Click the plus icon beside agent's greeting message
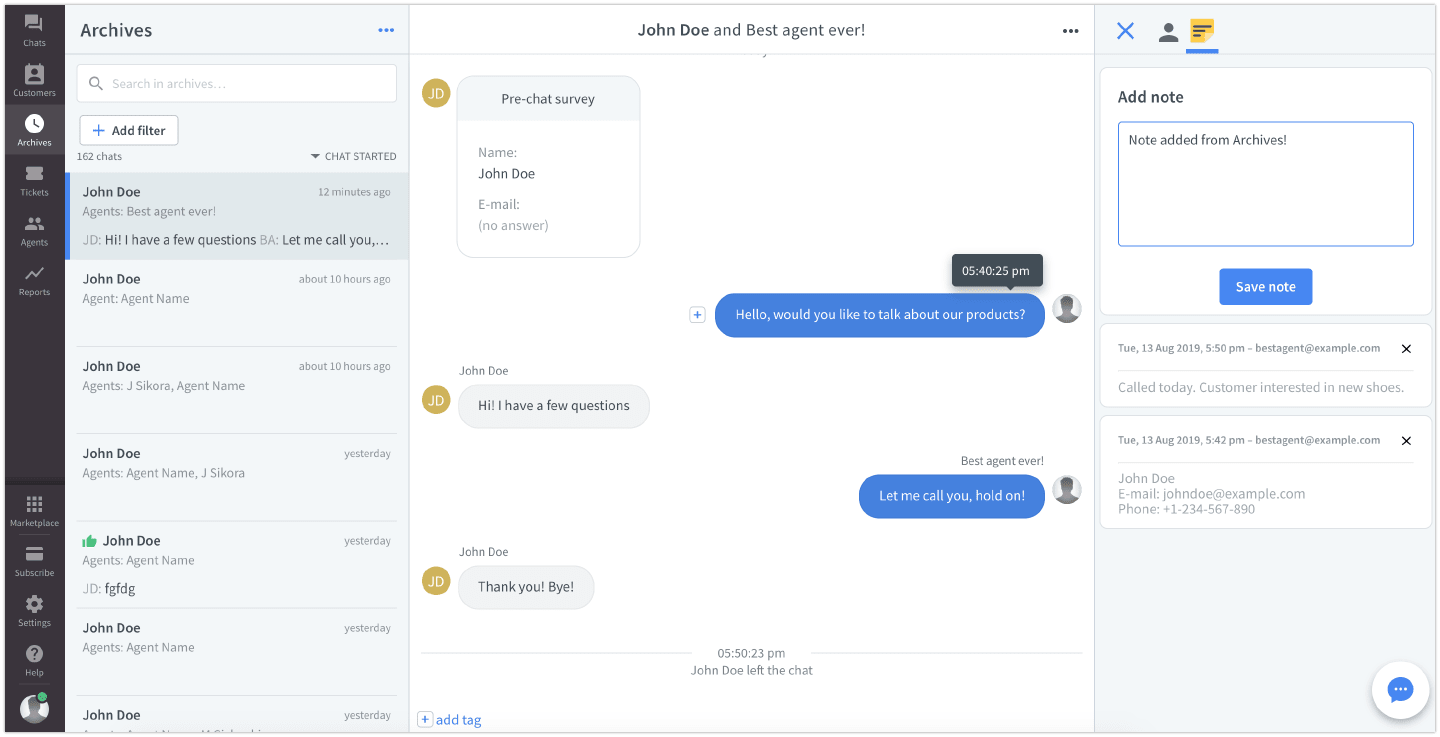 pyautogui.click(x=698, y=315)
